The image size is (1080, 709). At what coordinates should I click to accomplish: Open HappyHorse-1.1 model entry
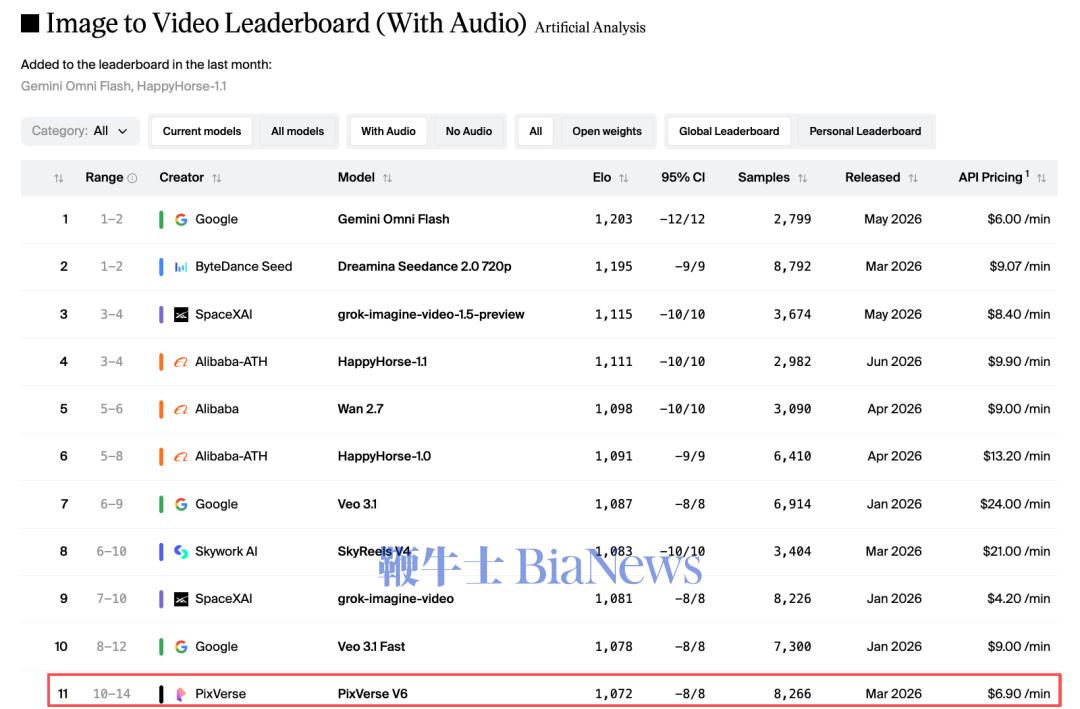click(382, 362)
